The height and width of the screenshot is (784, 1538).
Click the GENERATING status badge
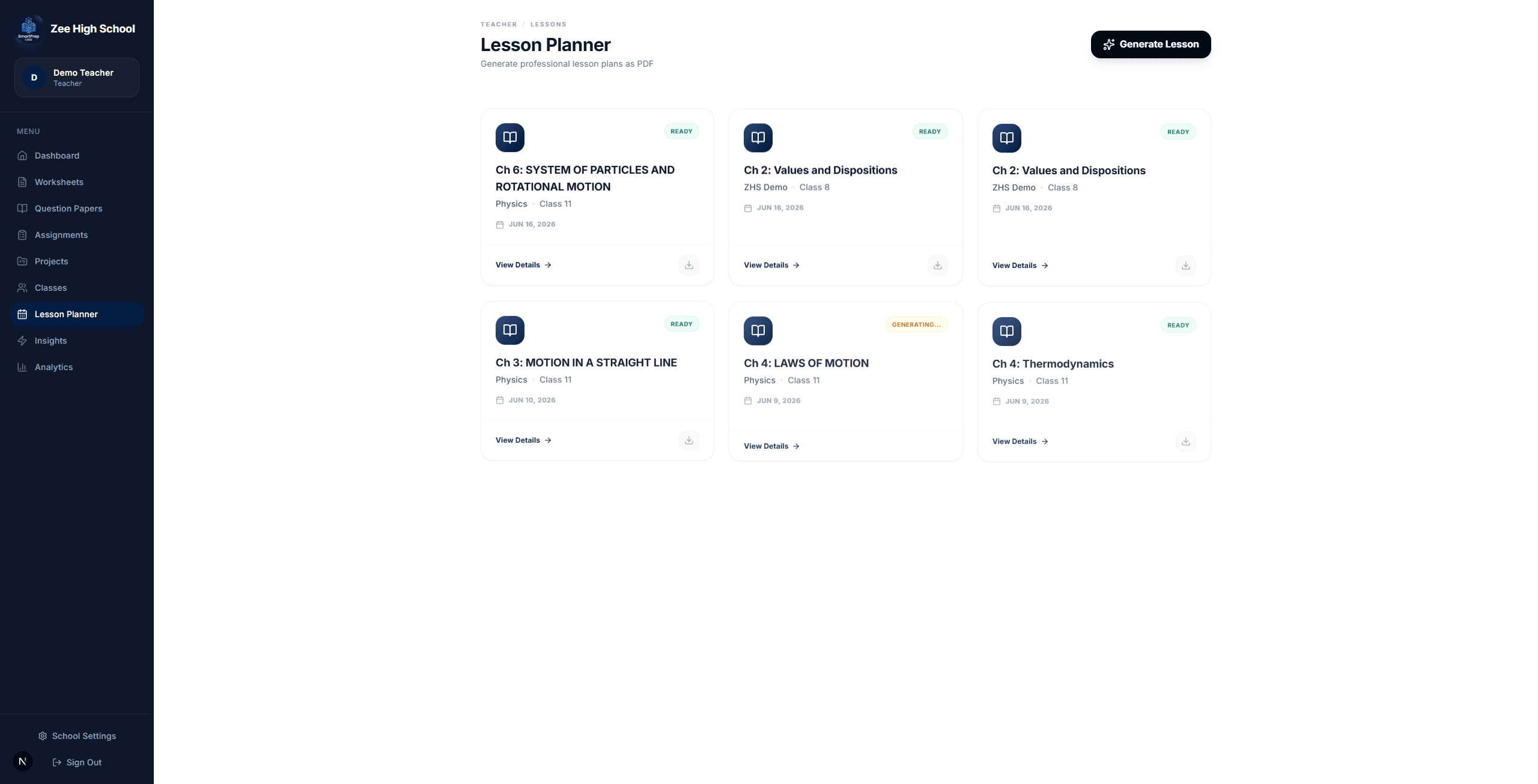point(916,324)
